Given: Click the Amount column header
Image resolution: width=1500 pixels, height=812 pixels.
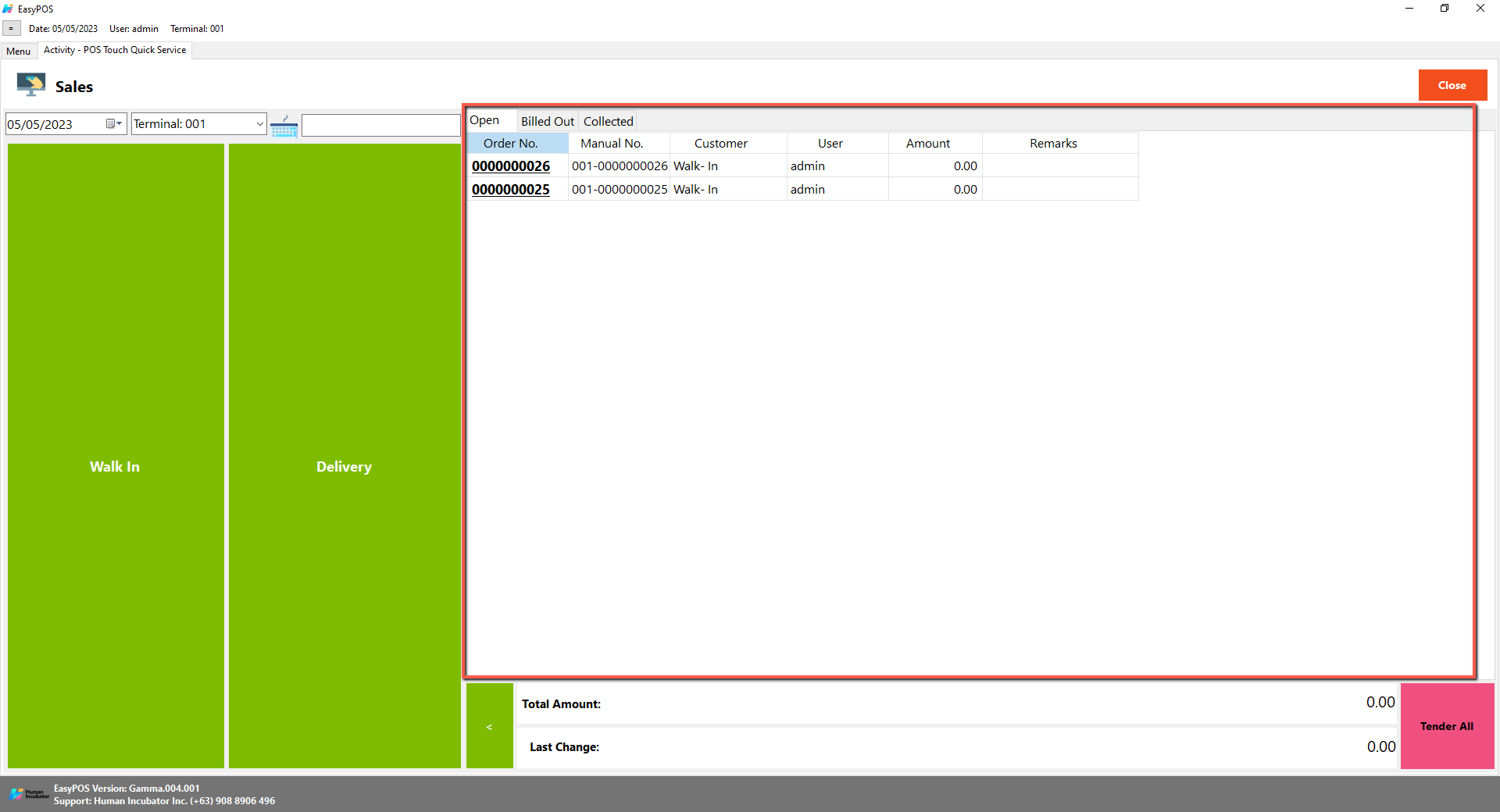Looking at the screenshot, I should point(935,143).
